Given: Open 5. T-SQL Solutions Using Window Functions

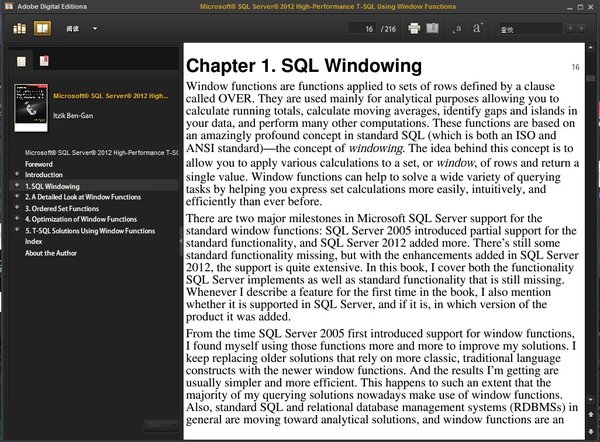Looking at the screenshot, I should pyautogui.click(x=90, y=231).
